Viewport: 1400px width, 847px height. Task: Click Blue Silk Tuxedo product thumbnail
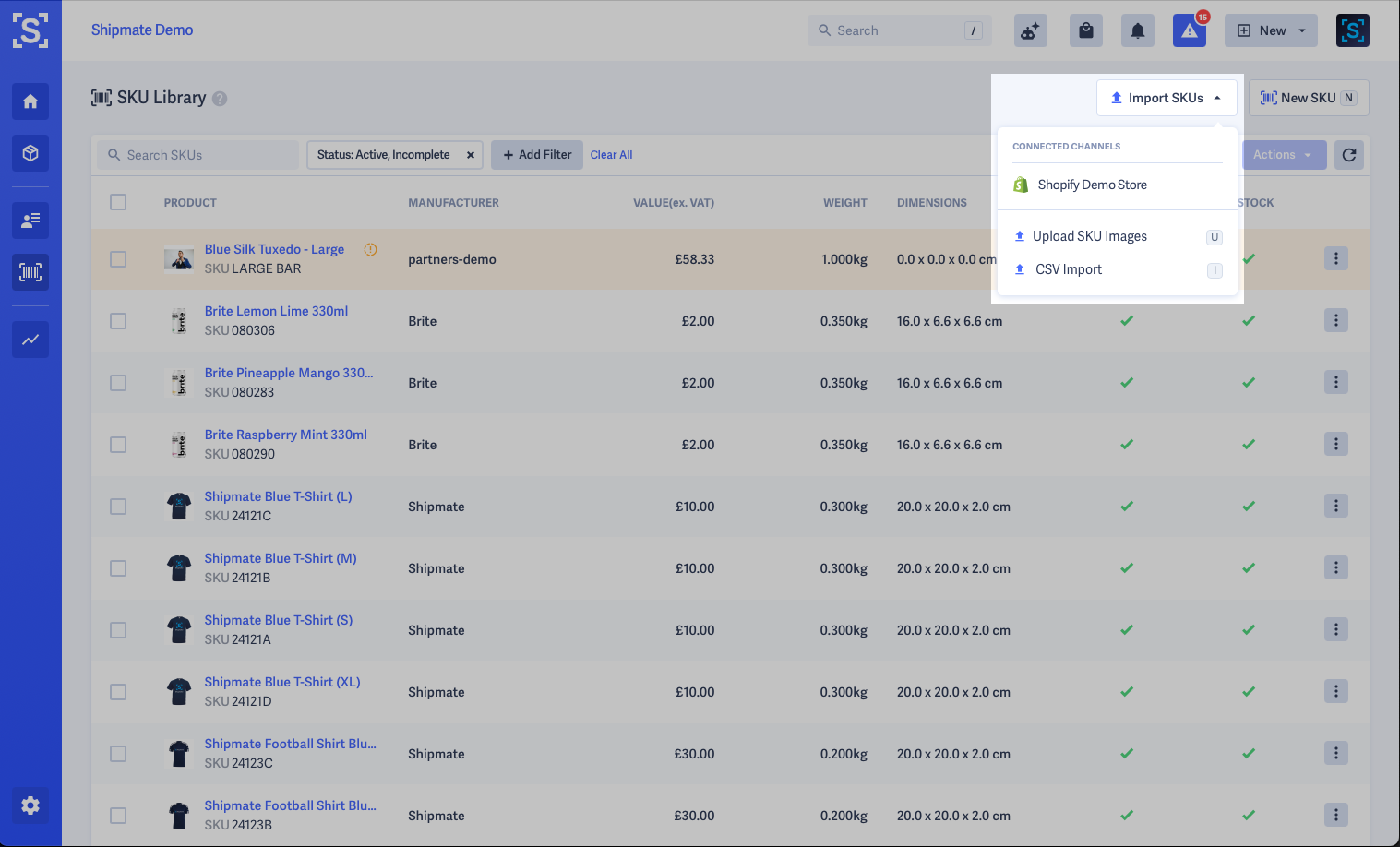[x=179, y=259]
